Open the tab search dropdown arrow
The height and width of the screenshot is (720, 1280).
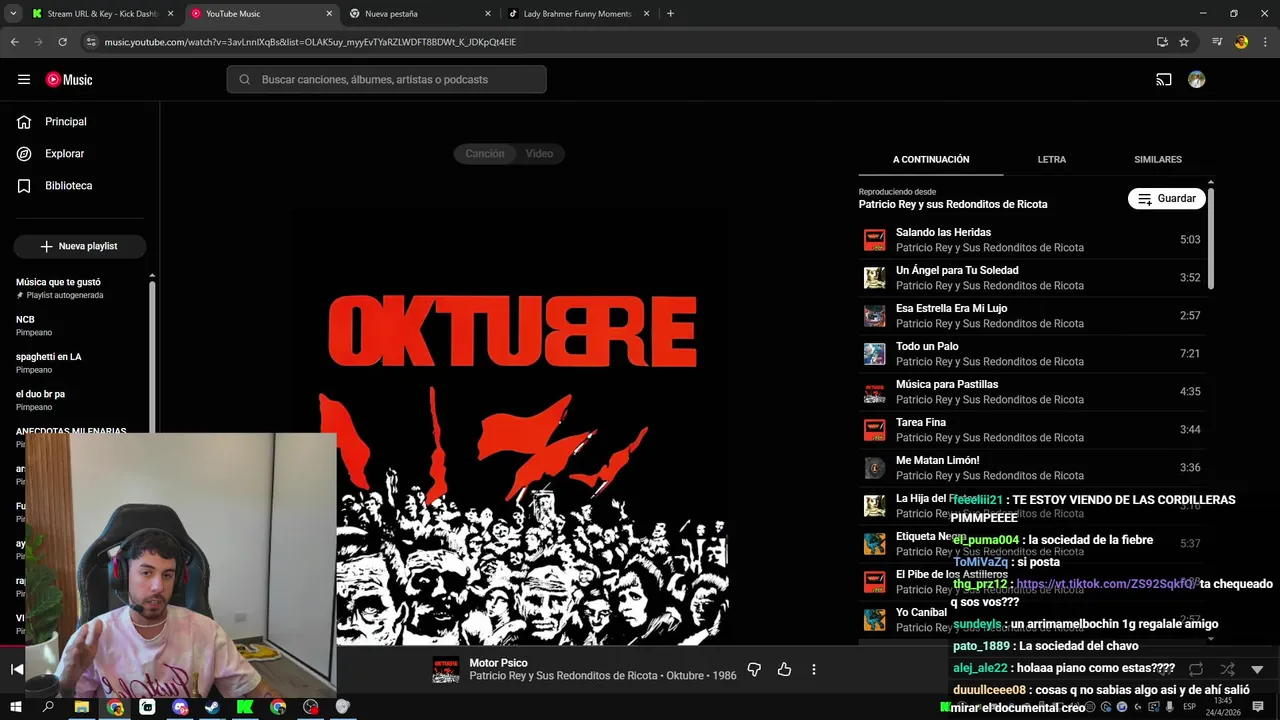(13, 14)
